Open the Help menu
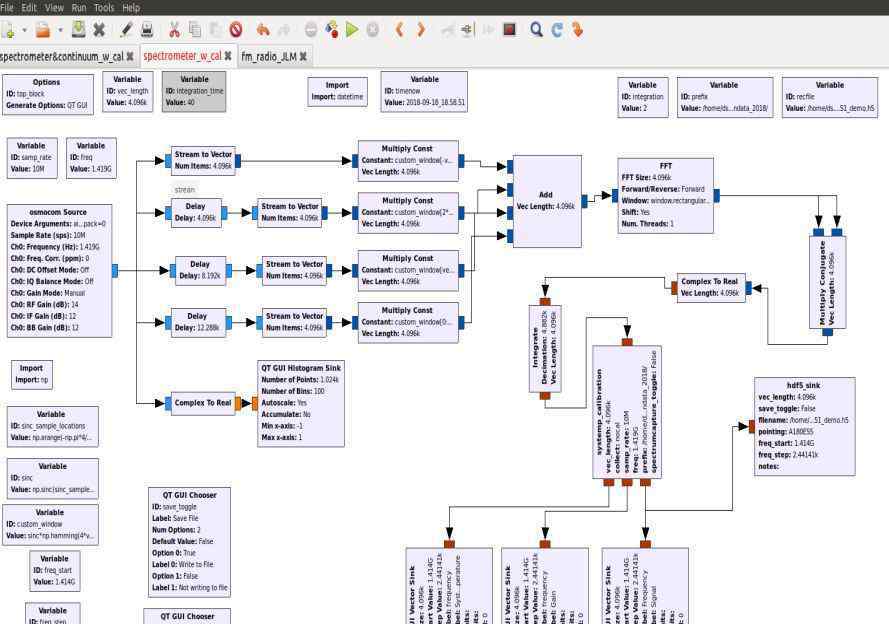Screen dimensions: 889x624 (x=131, y=7)
